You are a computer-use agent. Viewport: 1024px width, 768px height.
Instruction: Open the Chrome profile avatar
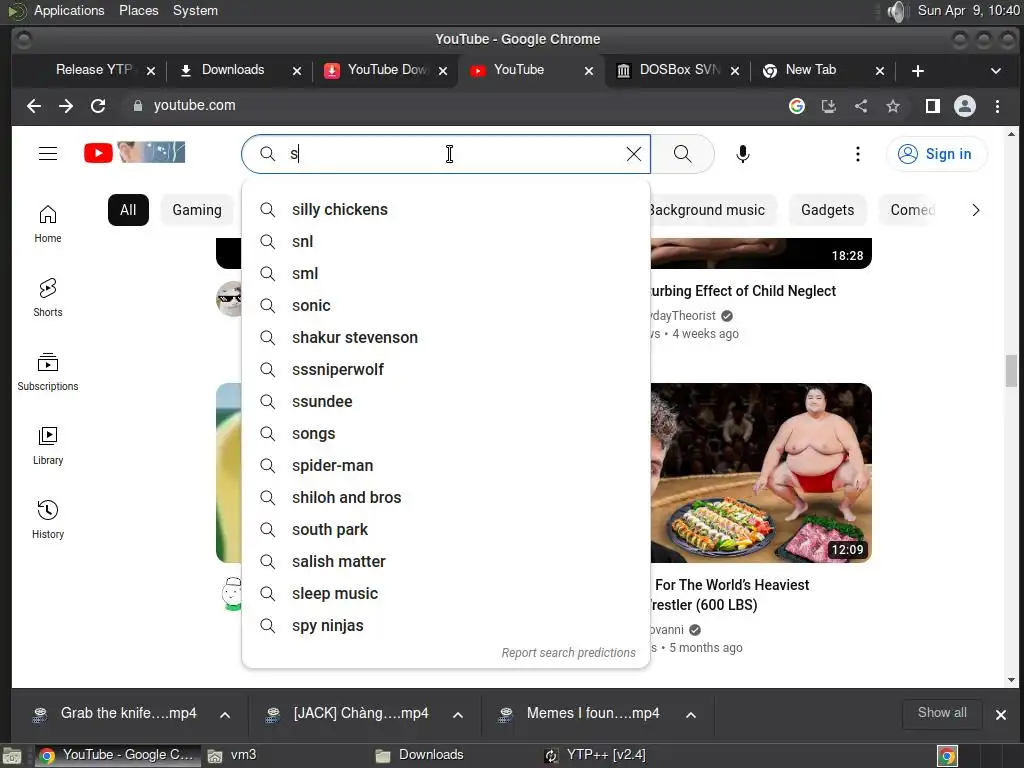[x=965, y=106]
